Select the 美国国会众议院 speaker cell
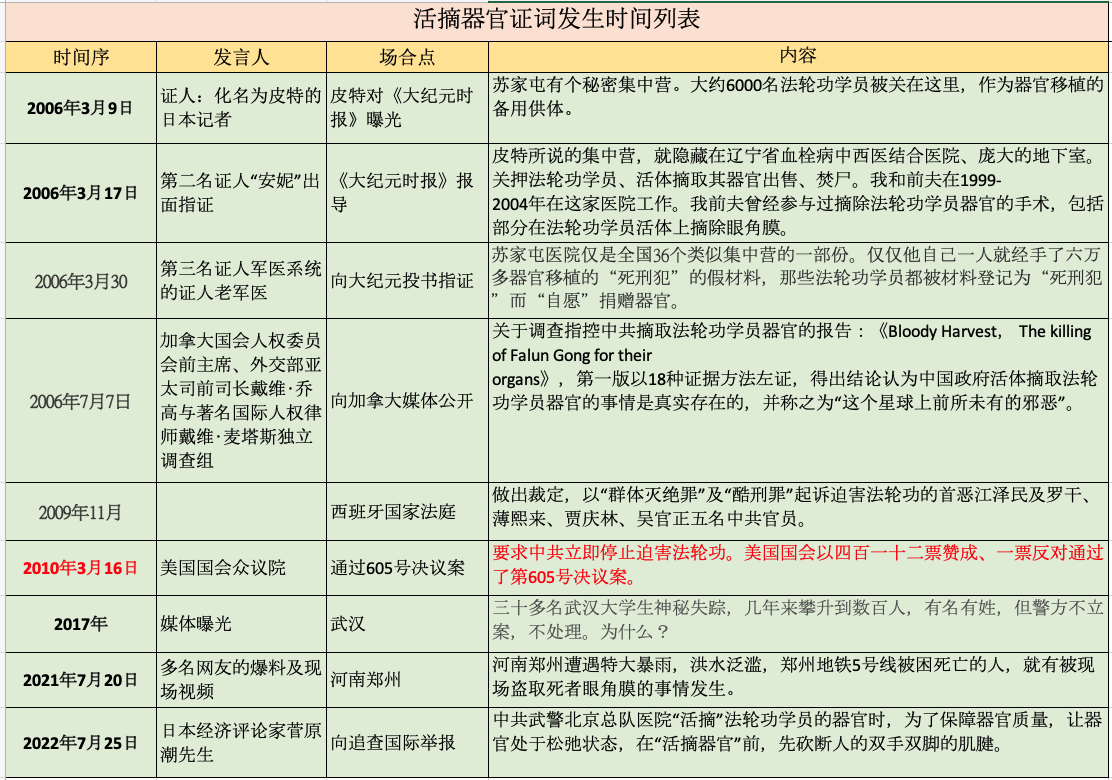This screenshot has width=1112, height=780. [241, 568]
